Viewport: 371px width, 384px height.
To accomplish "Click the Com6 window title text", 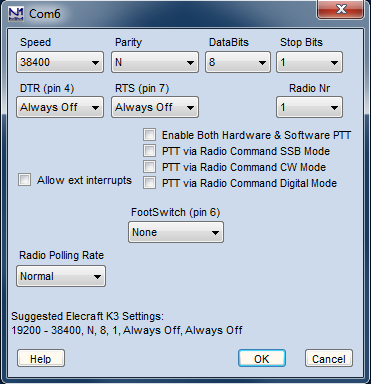I will pos(45,14).
